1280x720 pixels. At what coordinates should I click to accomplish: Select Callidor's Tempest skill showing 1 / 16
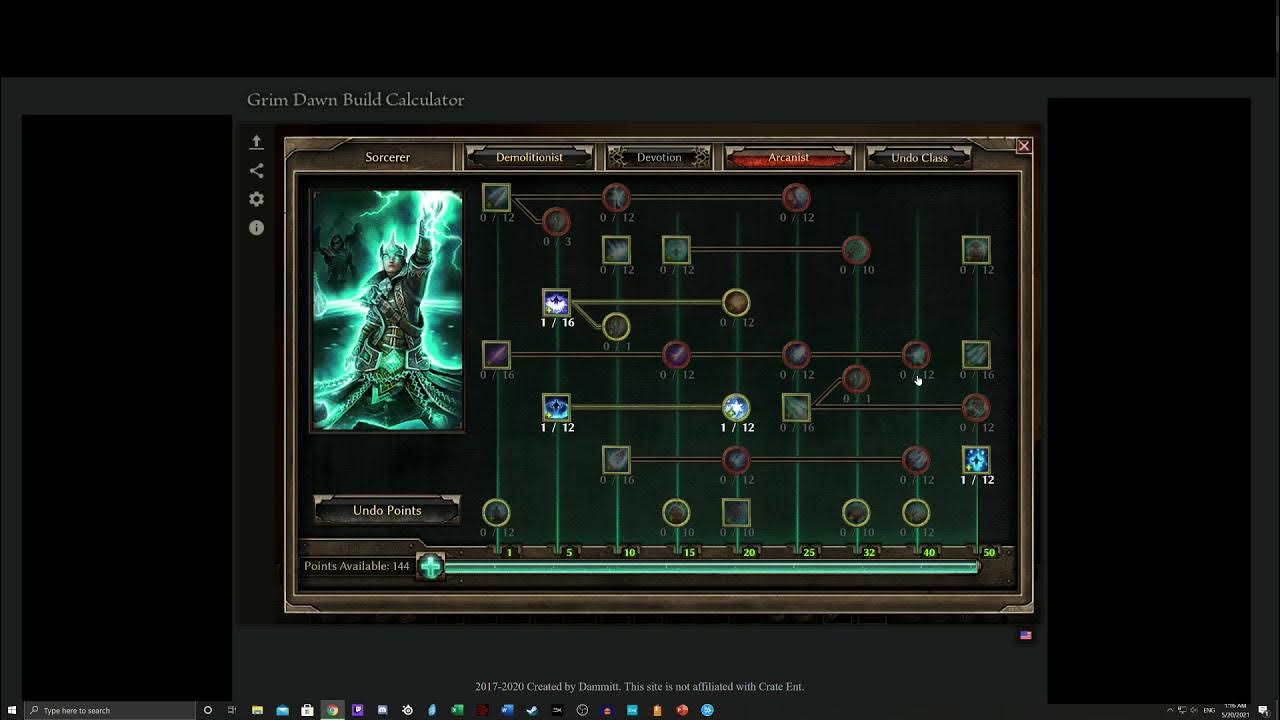tap(556, 302)
